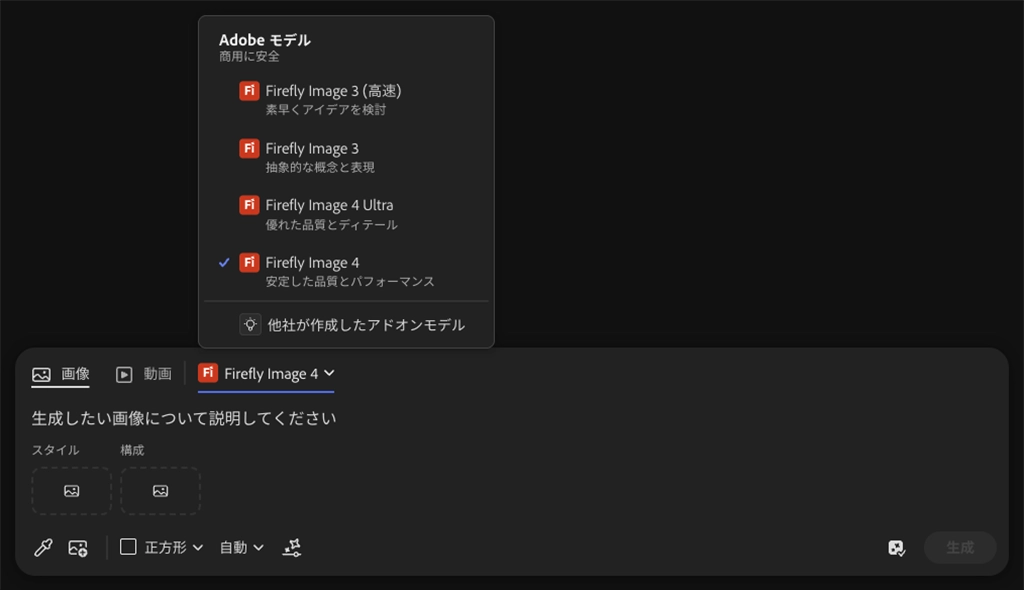The image size is (1024, 590).
Task: Expand the 自動 dropdown
Action: (242, 548)
